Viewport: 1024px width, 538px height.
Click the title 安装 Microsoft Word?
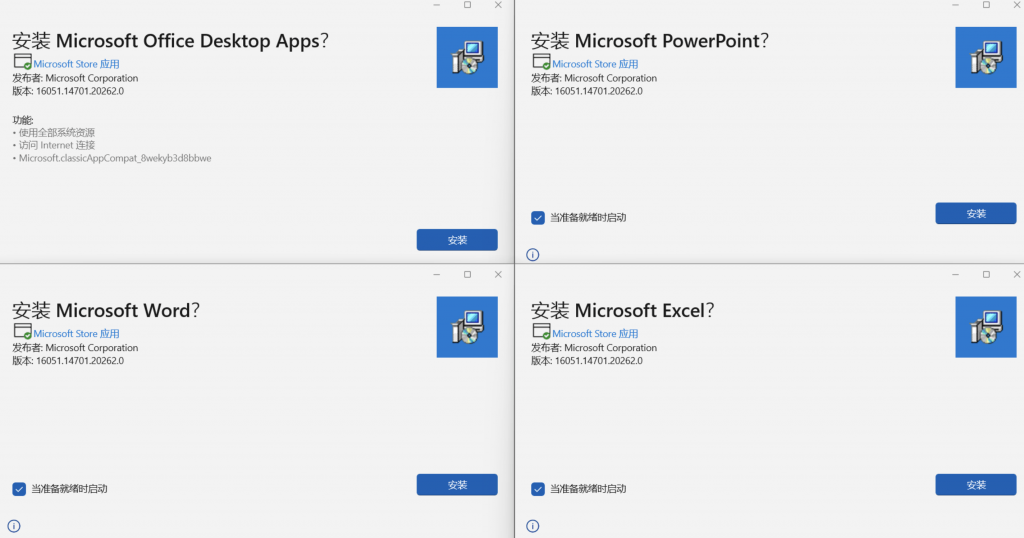106,310
